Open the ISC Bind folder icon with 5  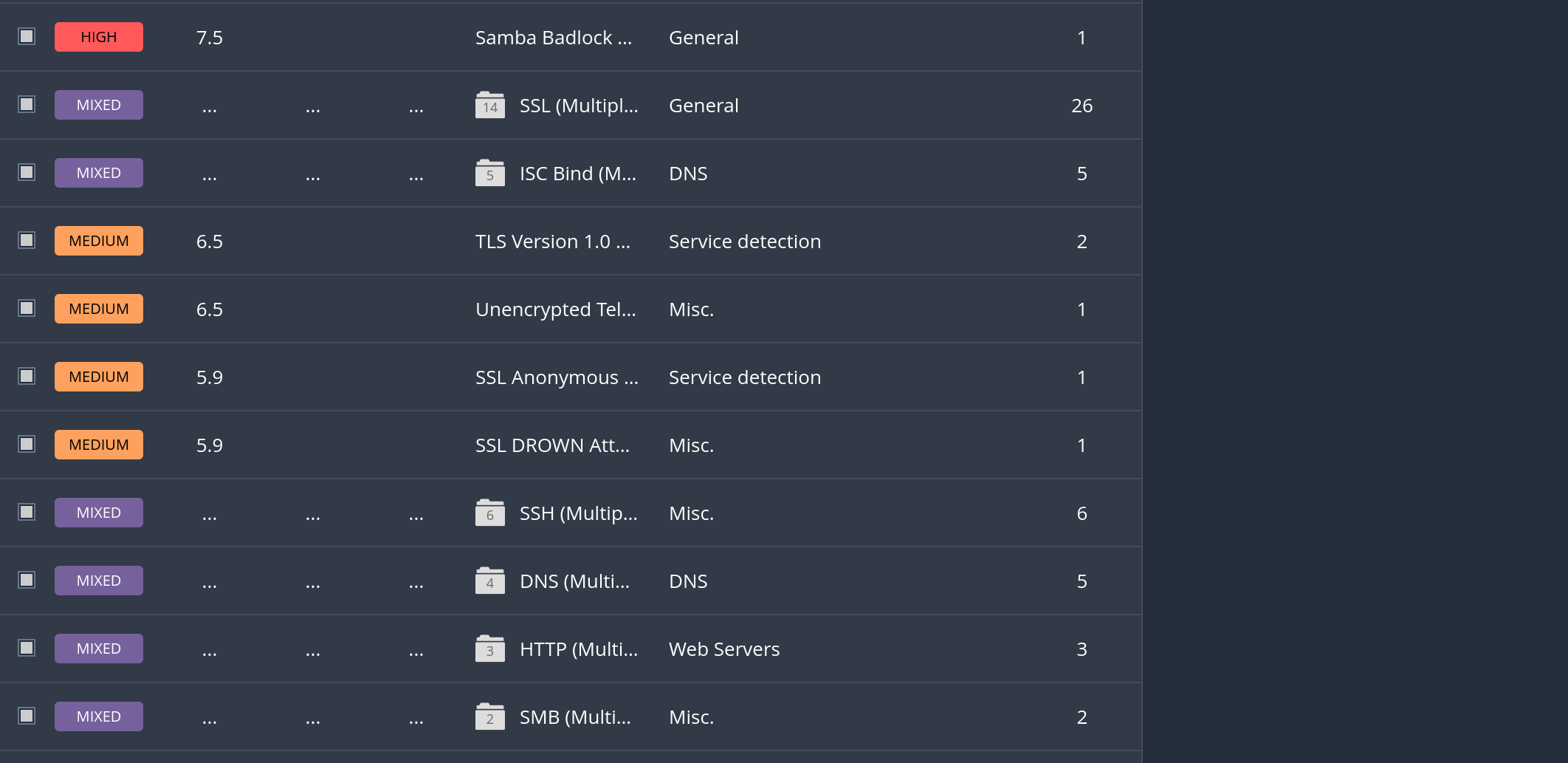pyautogui.click(x=489, y=174)
